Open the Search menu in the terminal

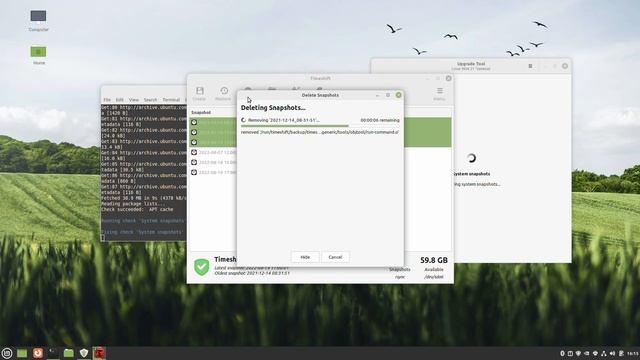[x=150, y=100]
